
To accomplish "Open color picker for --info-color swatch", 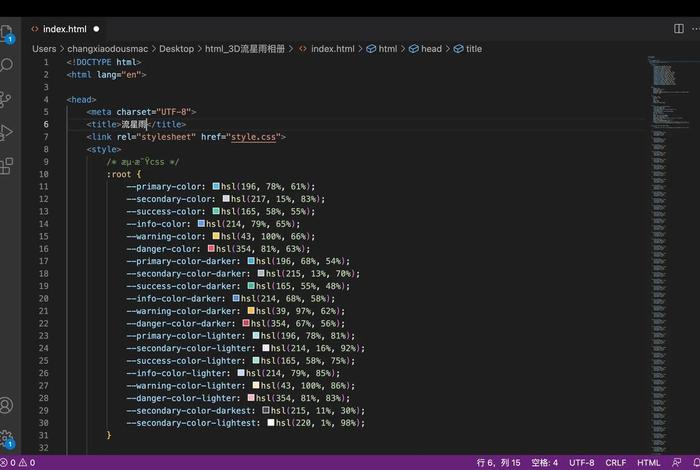I will point(201,223).
